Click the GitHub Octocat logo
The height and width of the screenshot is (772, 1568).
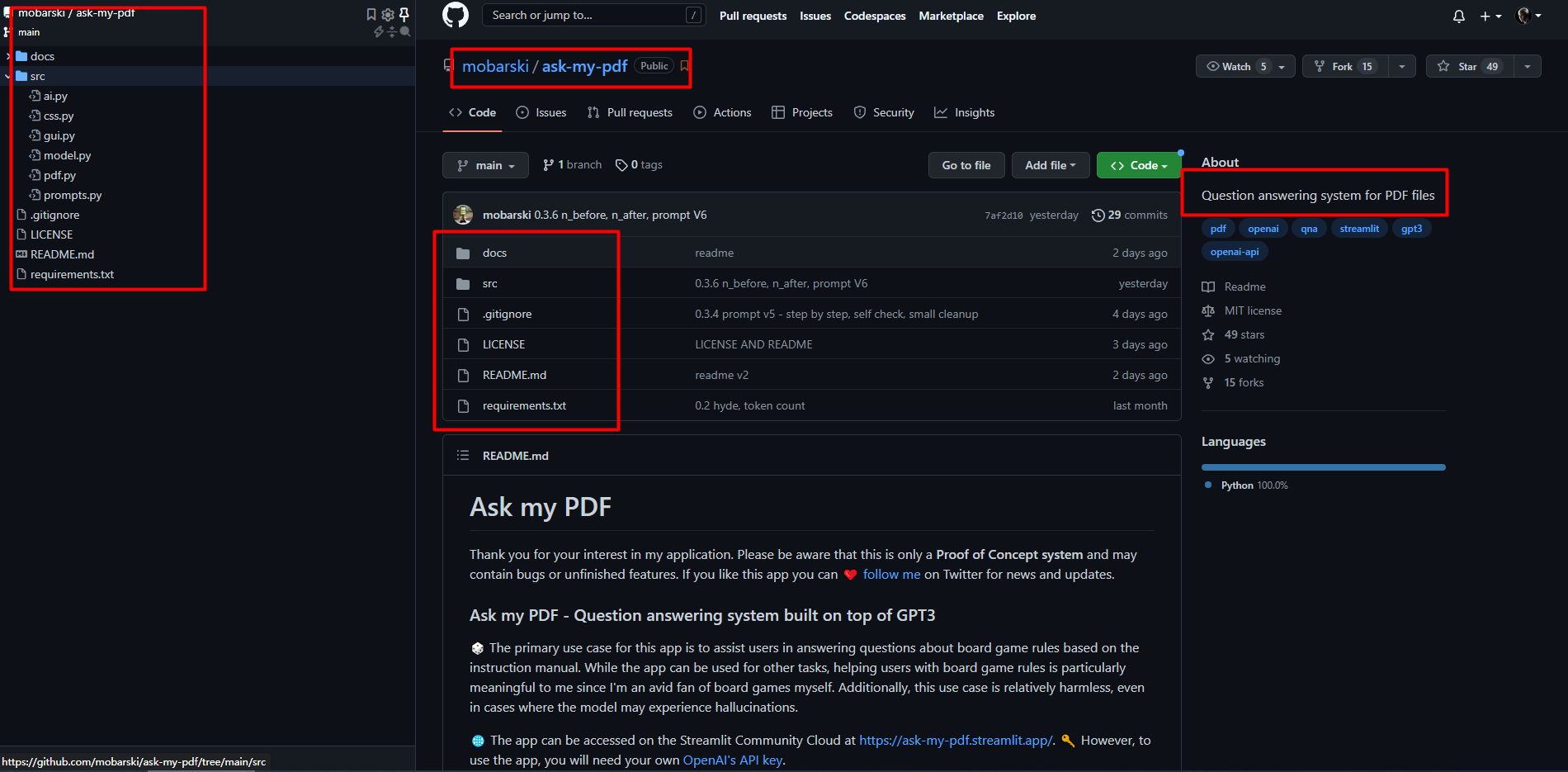456,15
